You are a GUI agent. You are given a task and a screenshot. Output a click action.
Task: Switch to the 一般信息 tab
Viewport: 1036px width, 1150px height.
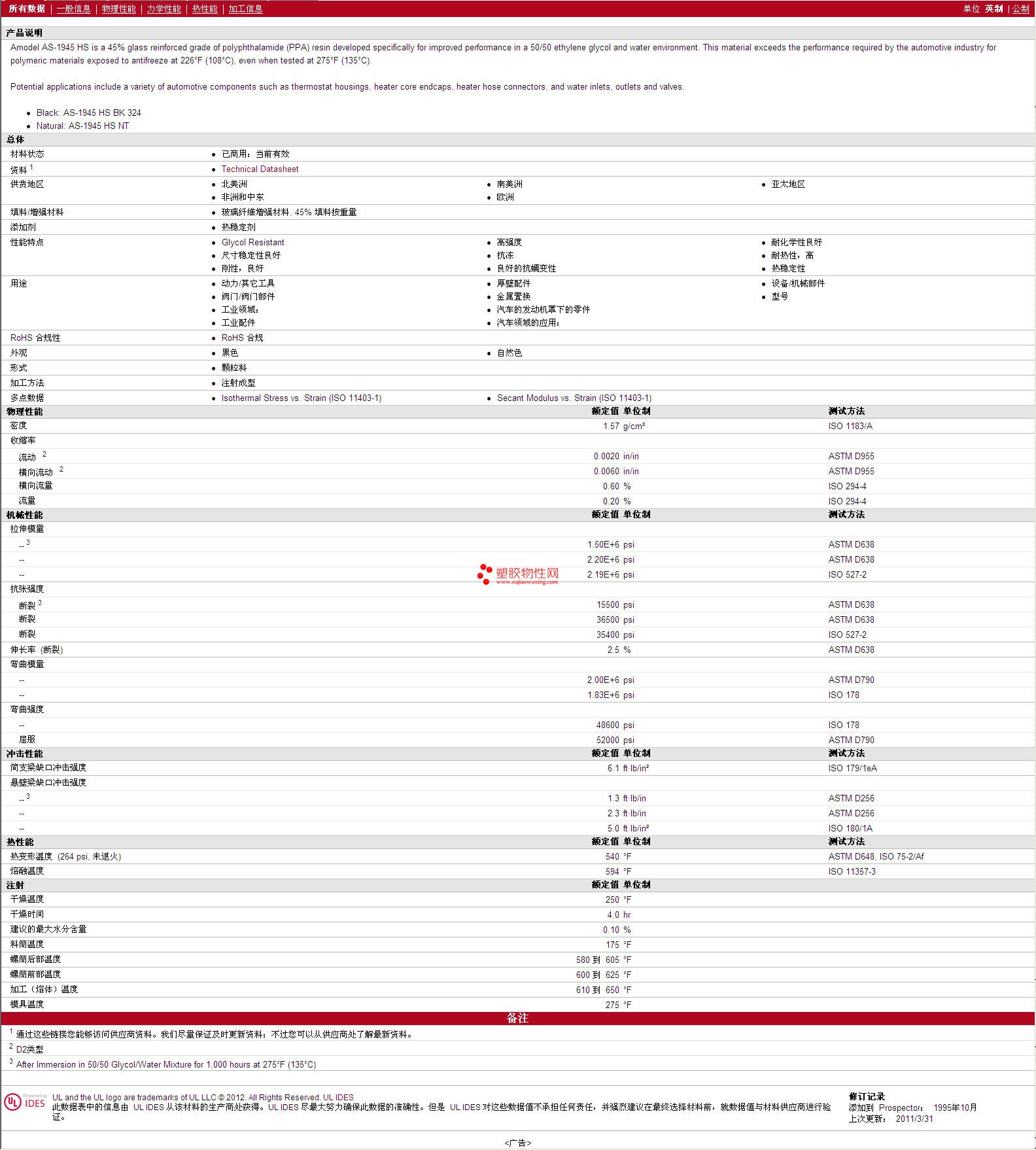click(74, 9)
